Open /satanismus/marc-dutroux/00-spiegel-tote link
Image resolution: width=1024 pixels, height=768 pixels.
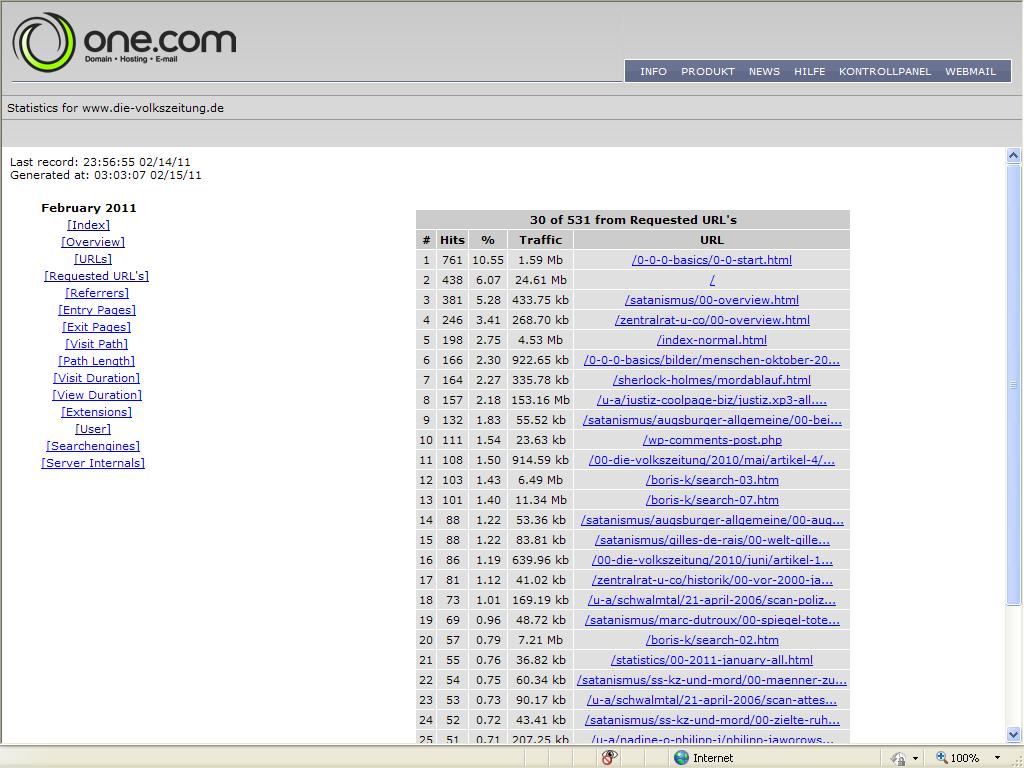[x=712, y=620]
